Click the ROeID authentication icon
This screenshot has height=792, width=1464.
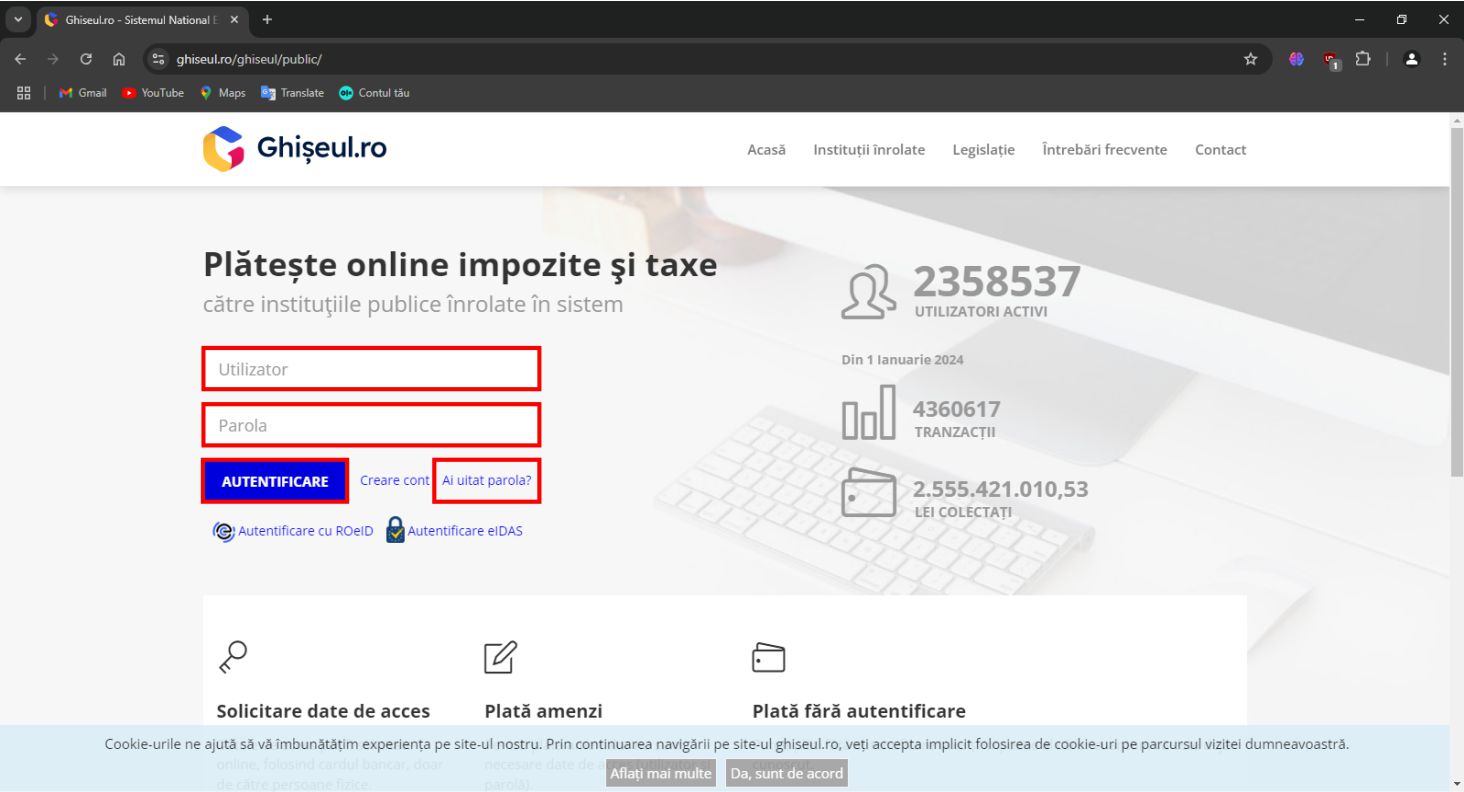coord(223,531)
